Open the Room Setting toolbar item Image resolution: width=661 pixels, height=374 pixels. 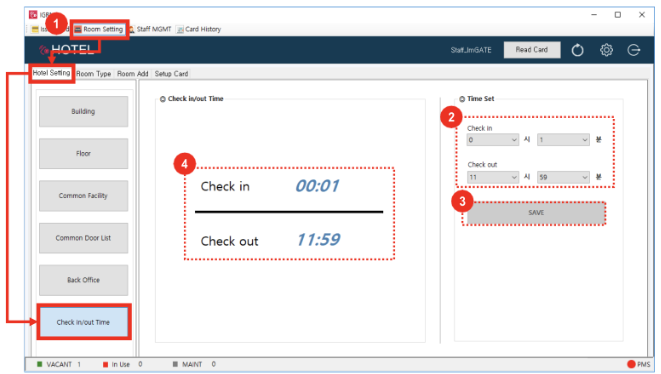tap(99, 29)
